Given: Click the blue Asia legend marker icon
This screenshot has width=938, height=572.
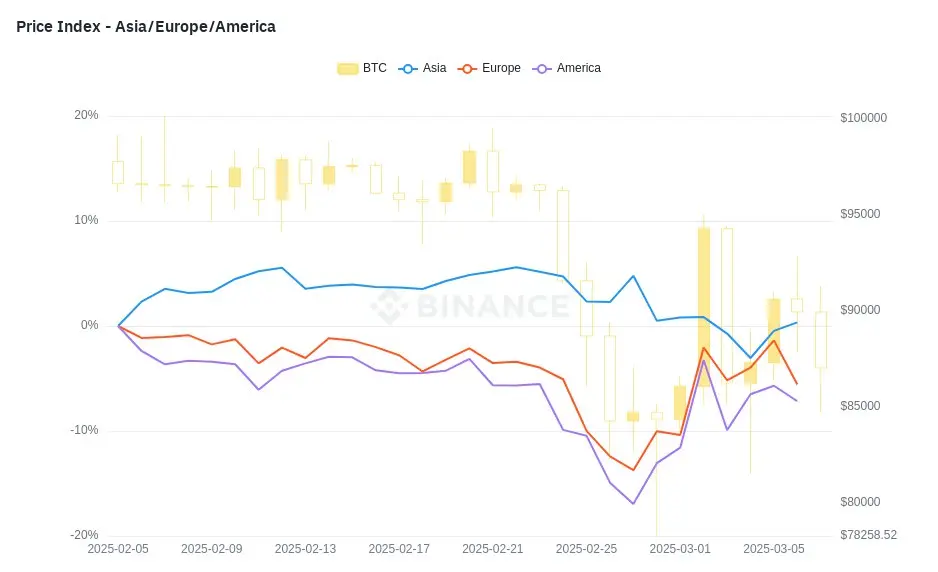Looking at the screenshot, I should 408,68.
